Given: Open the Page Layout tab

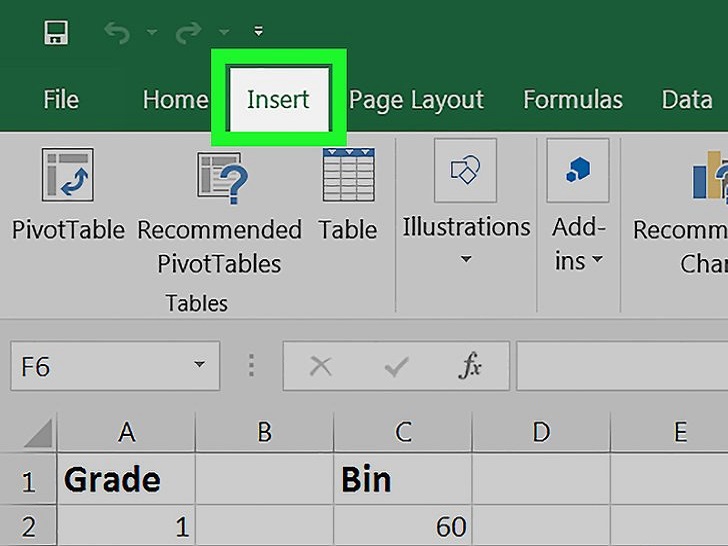Looking at the screenshot, I should [x=416, y=100].
